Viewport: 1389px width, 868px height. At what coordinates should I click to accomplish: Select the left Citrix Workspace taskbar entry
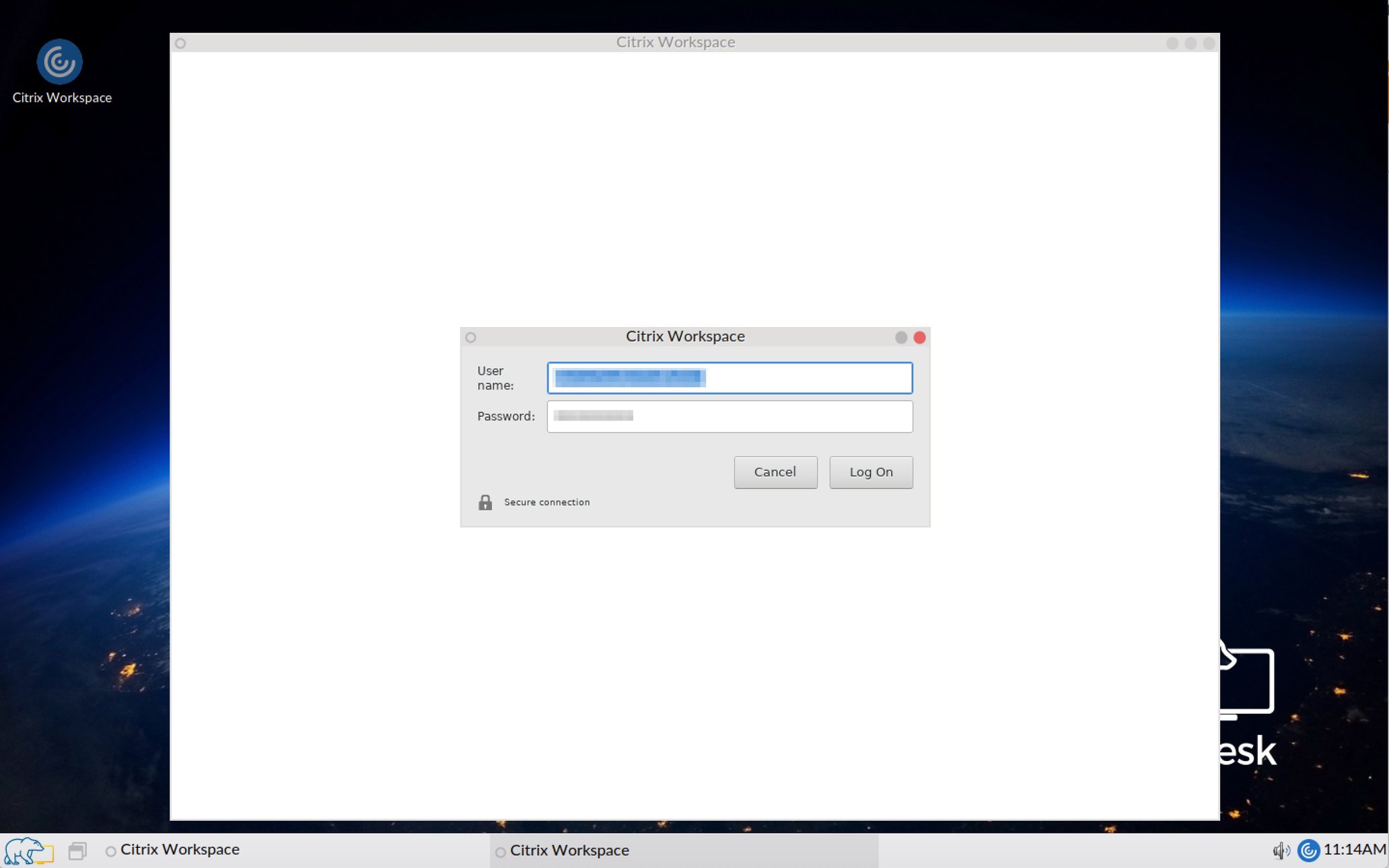click(180, 850)
